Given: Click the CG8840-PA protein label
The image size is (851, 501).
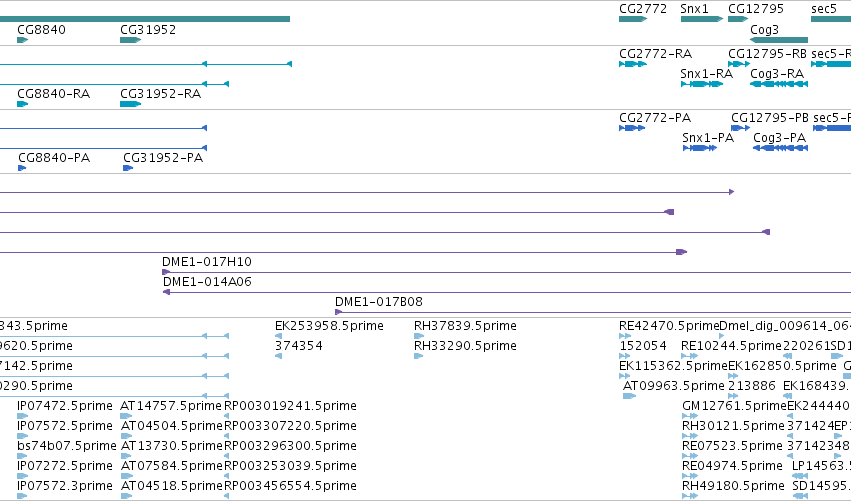Looking at the screenshot, I should [x=54, y=158].
